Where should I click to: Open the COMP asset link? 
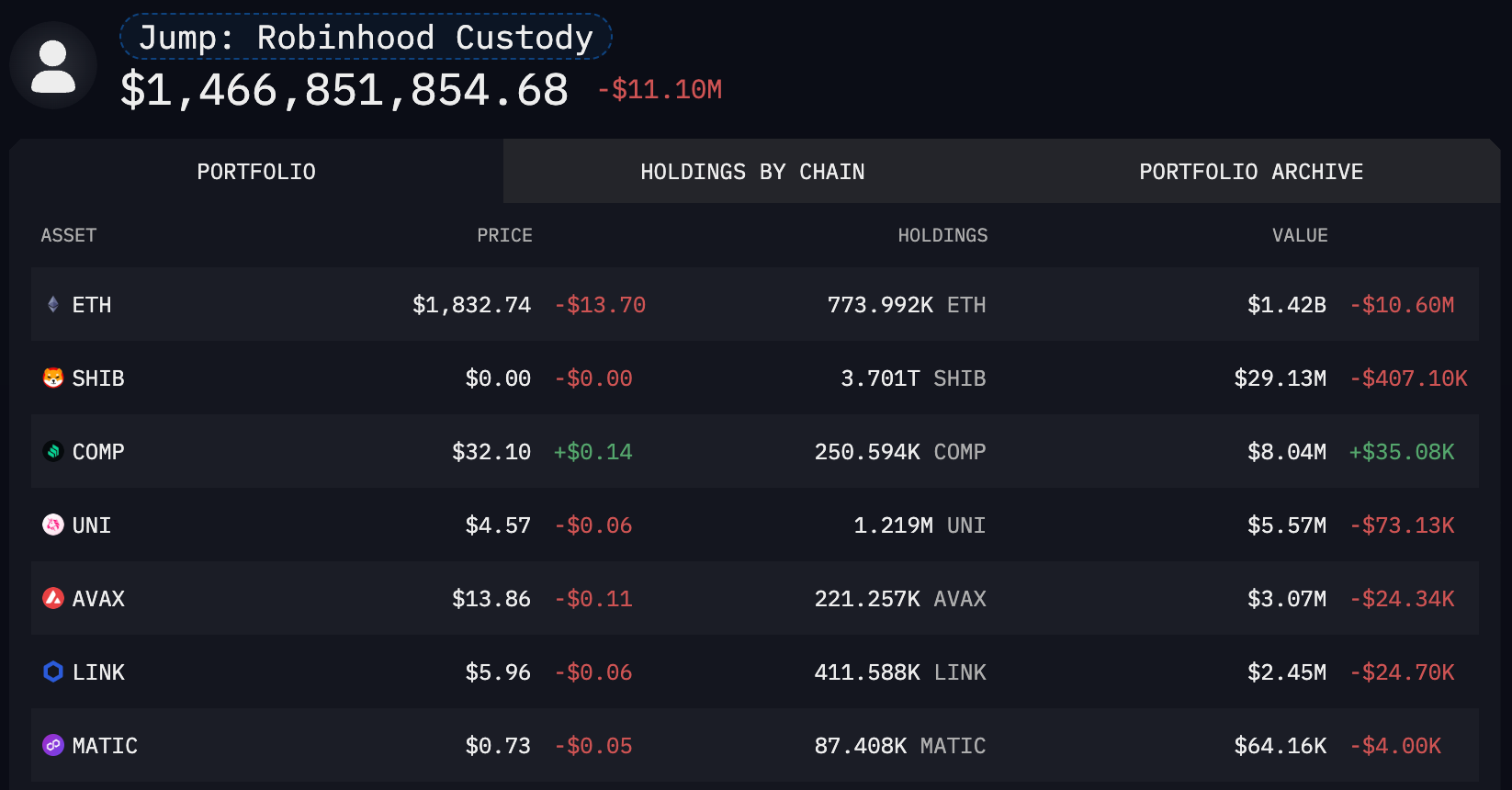point(98,452)
